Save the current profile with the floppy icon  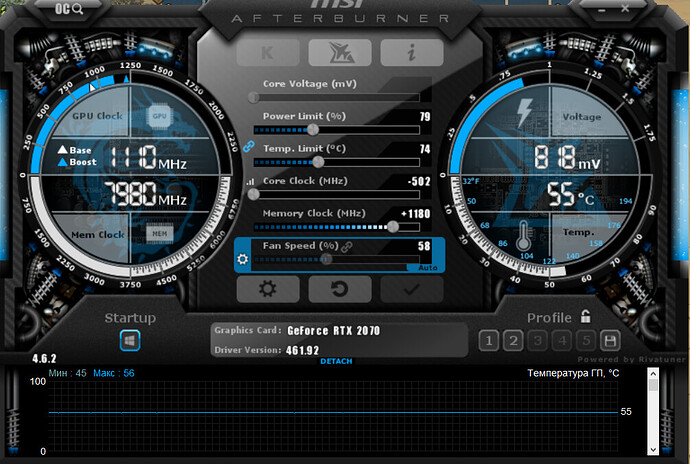(609, 341)
